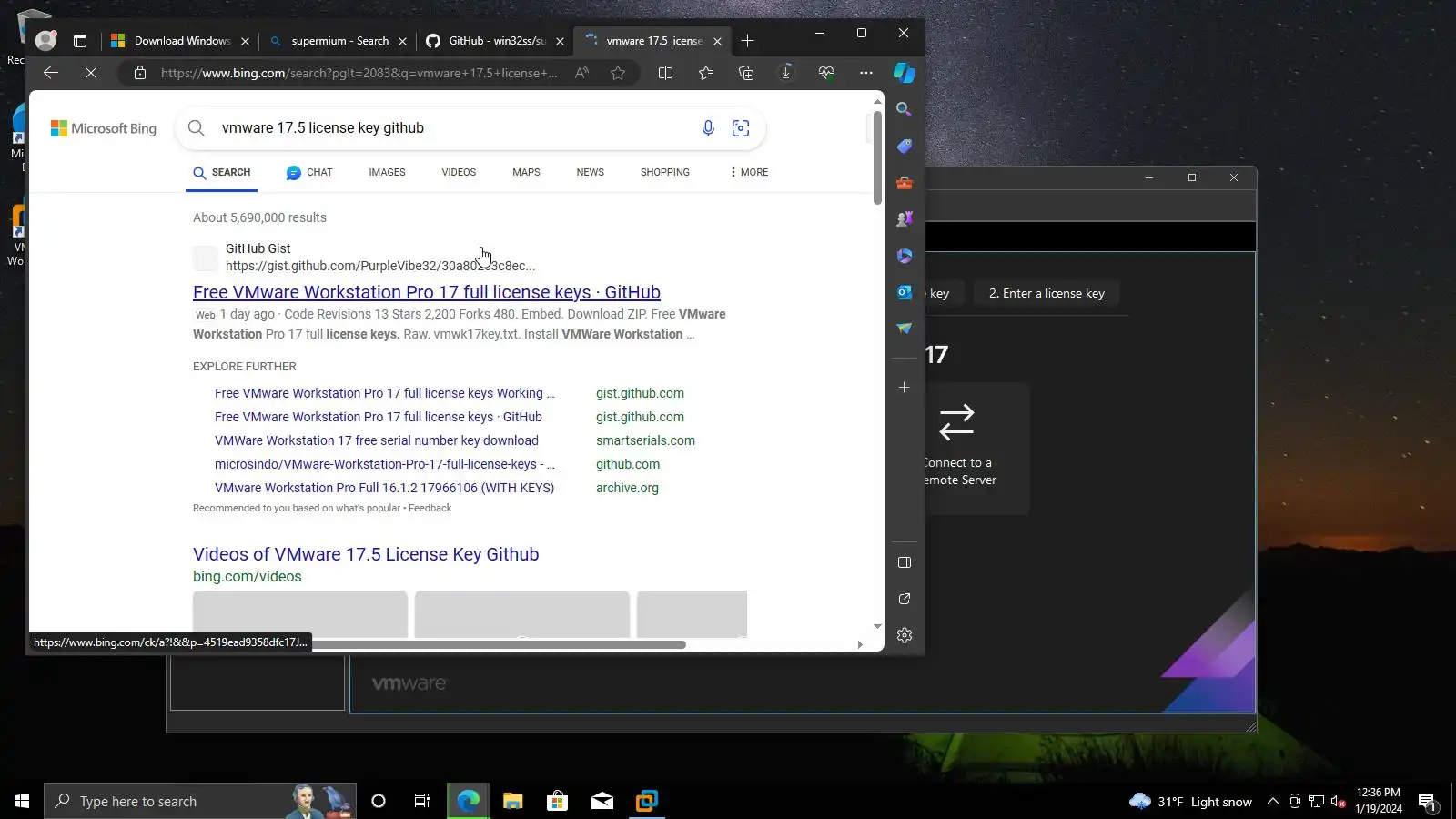Click the Microsoft Bing logo

click(104, 128)
